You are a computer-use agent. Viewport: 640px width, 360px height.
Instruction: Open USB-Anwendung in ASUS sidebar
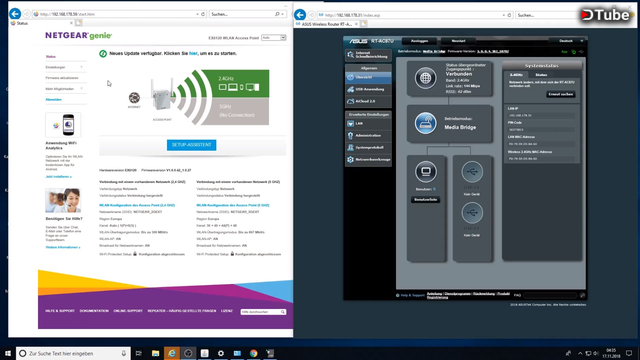(368, 89)
